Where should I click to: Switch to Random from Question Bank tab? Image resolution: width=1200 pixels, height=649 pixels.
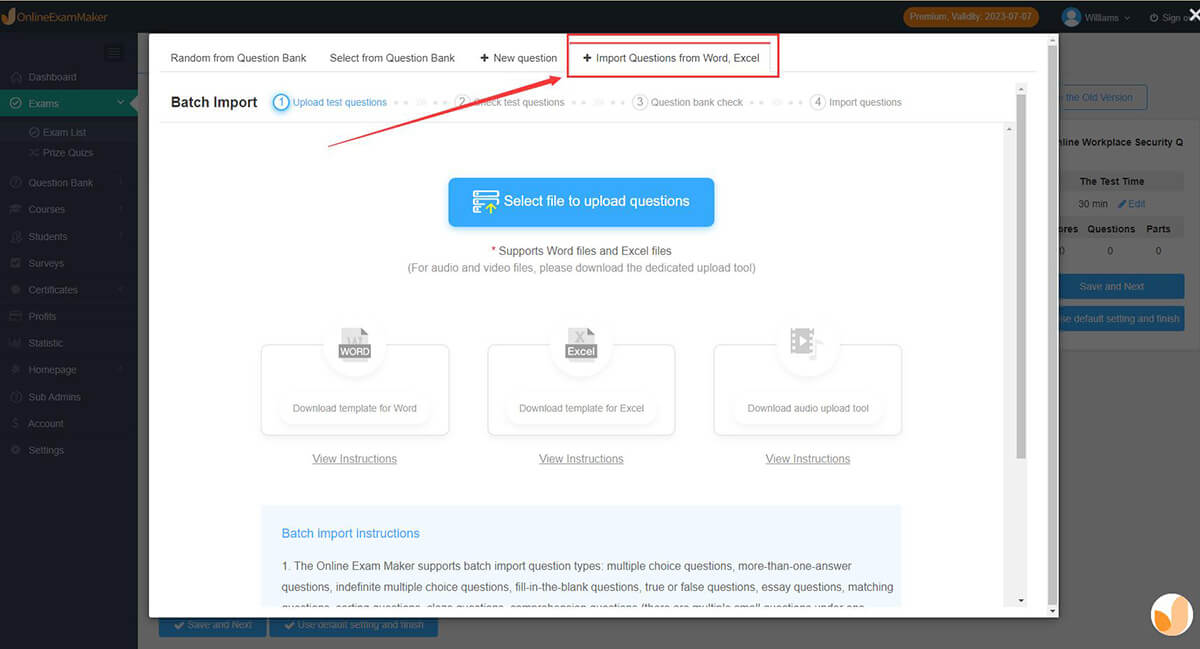tap(238, 58)
